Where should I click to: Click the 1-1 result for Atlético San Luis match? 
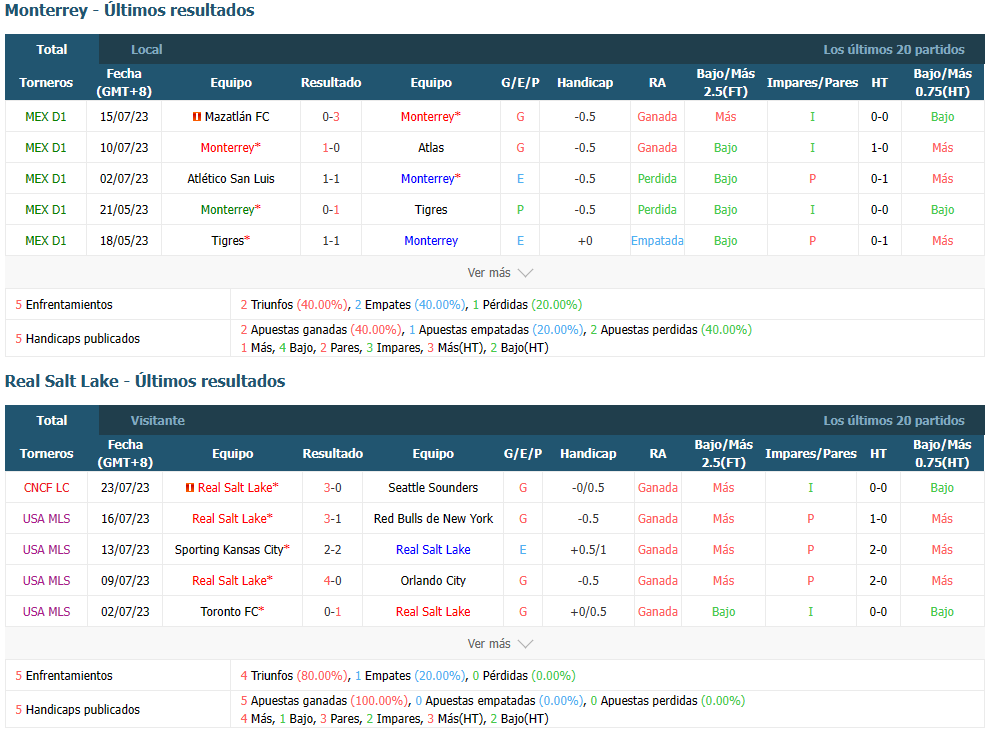pos(331,179)
